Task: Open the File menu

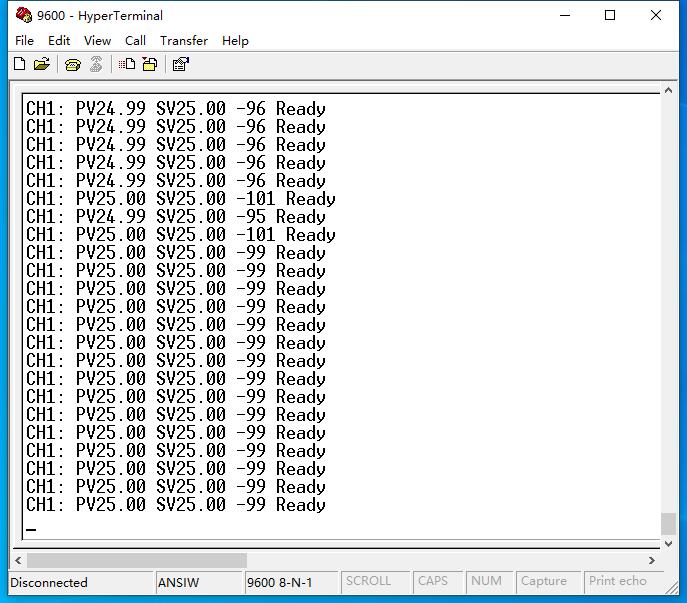Action: pyautogui.click(x=24, y=41)
